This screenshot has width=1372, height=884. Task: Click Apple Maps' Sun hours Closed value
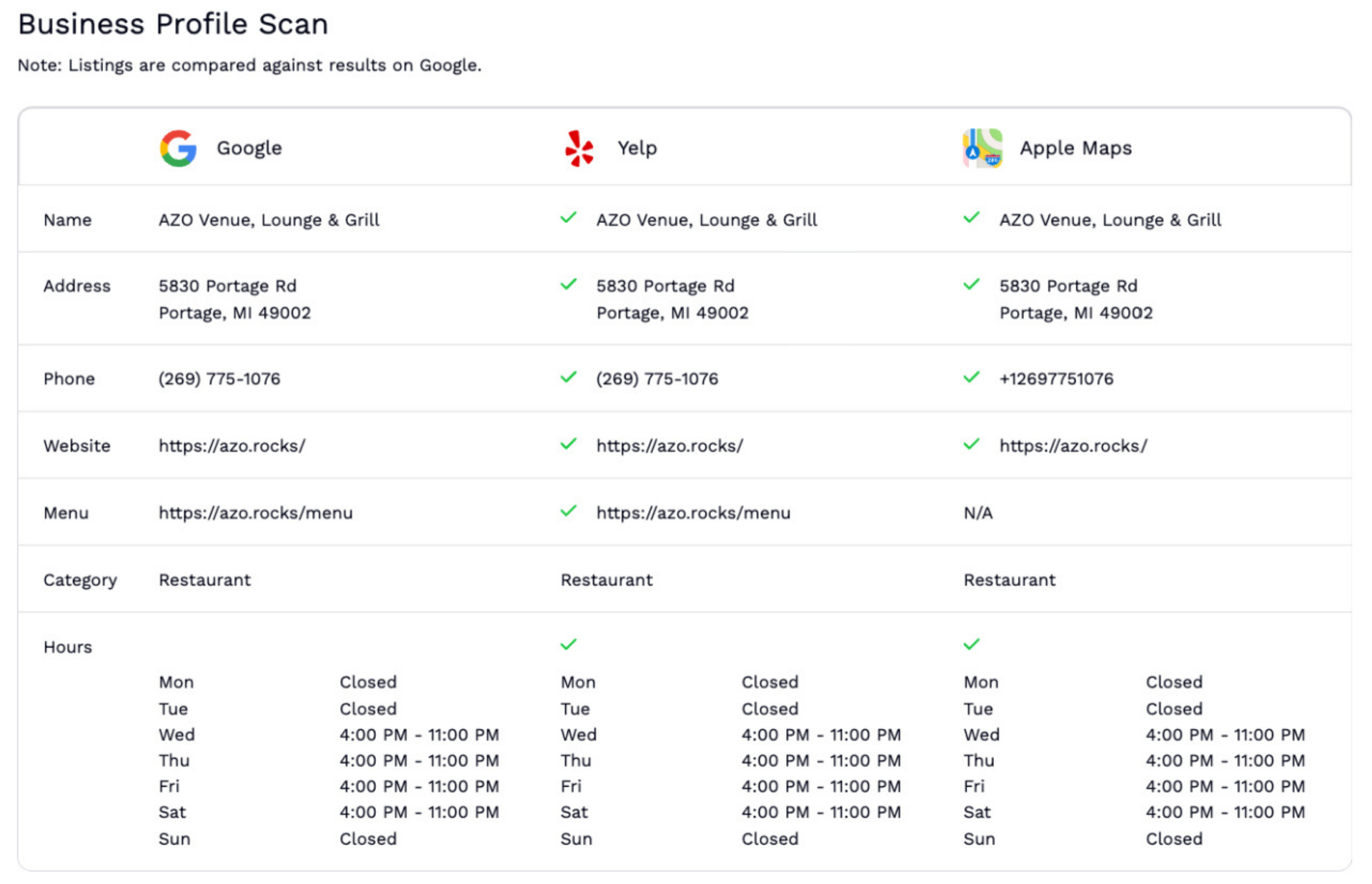(1174, 839)
